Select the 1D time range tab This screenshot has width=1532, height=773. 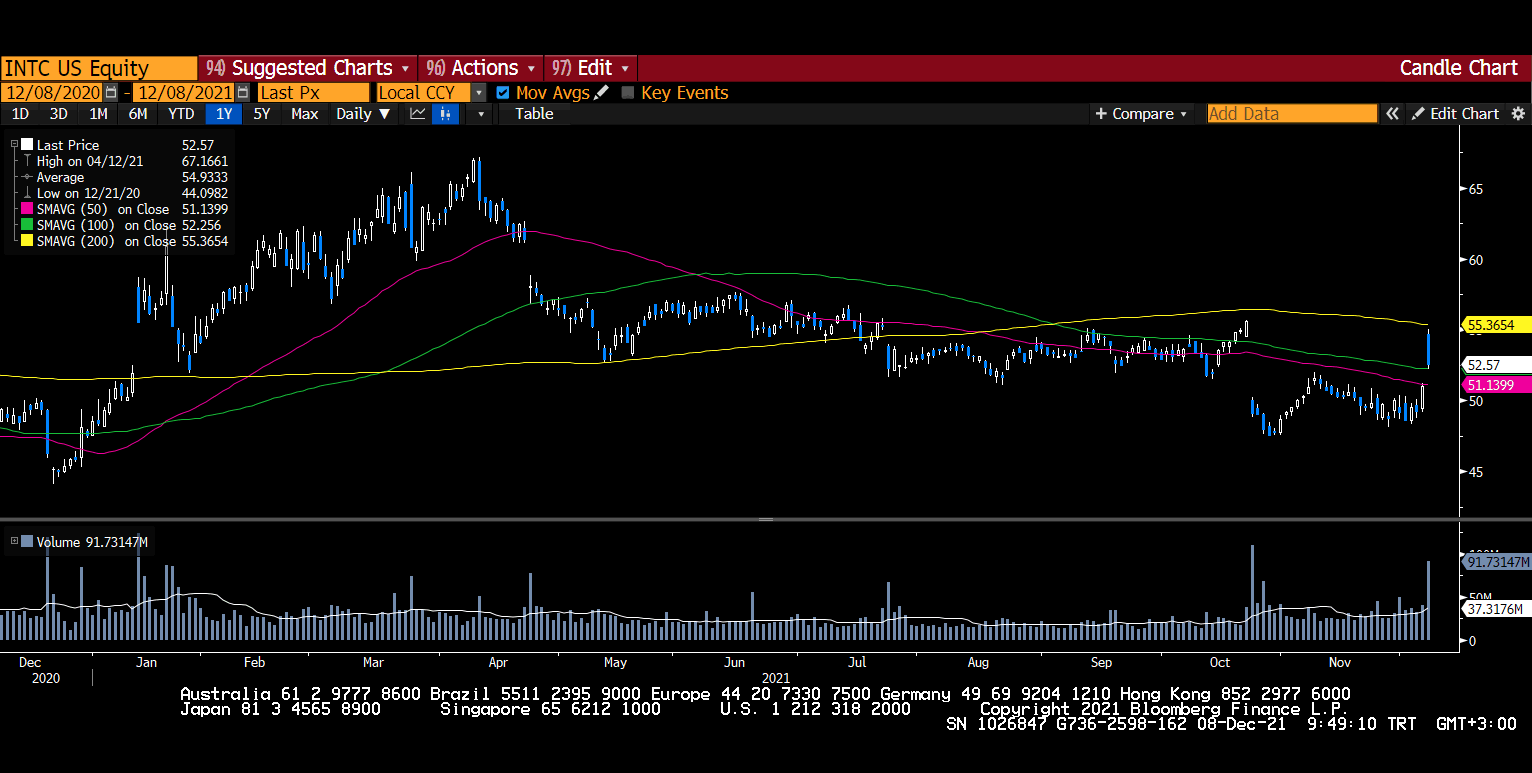20,114
